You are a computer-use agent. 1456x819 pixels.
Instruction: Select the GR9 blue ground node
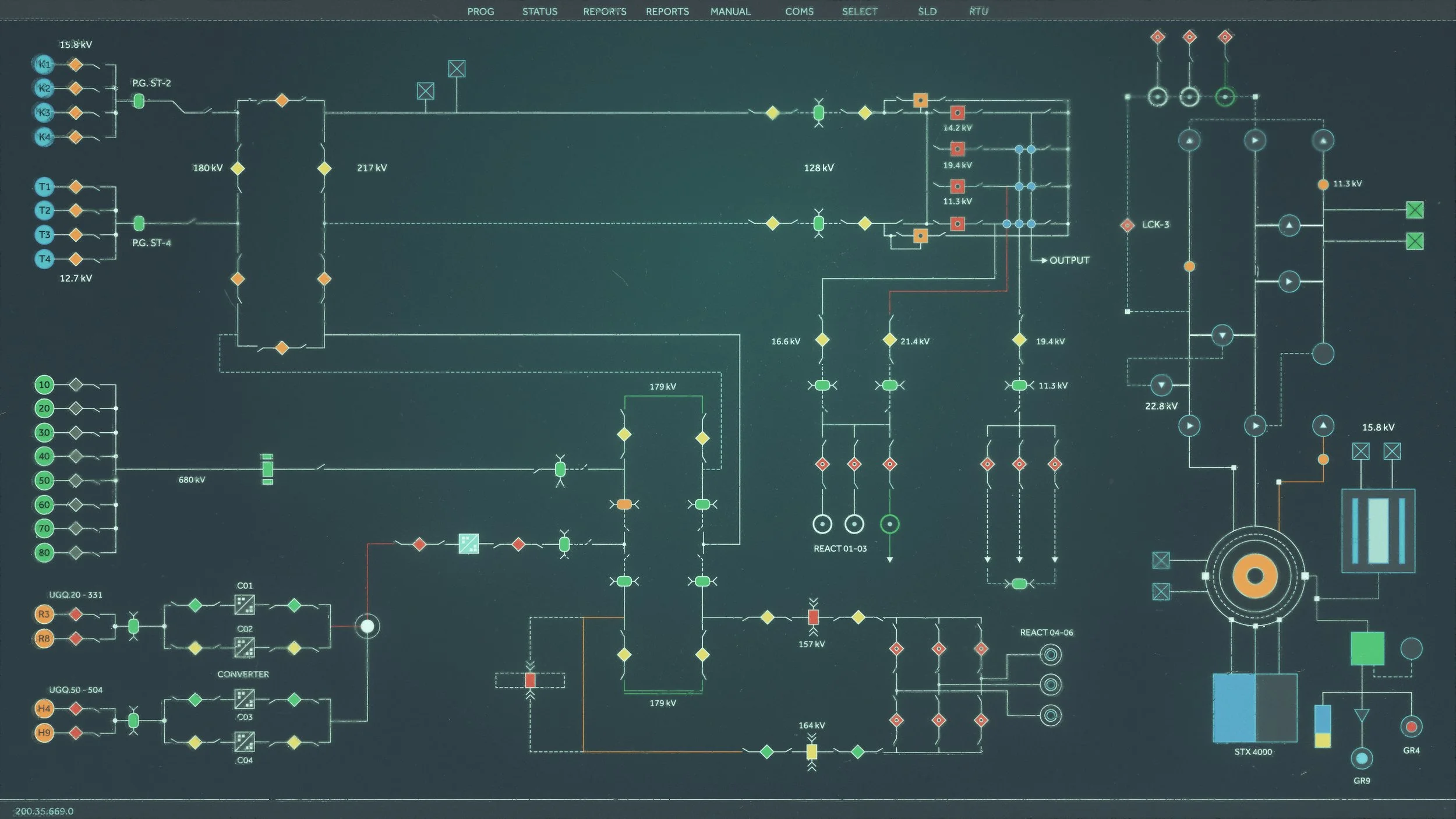point(1362,758)
